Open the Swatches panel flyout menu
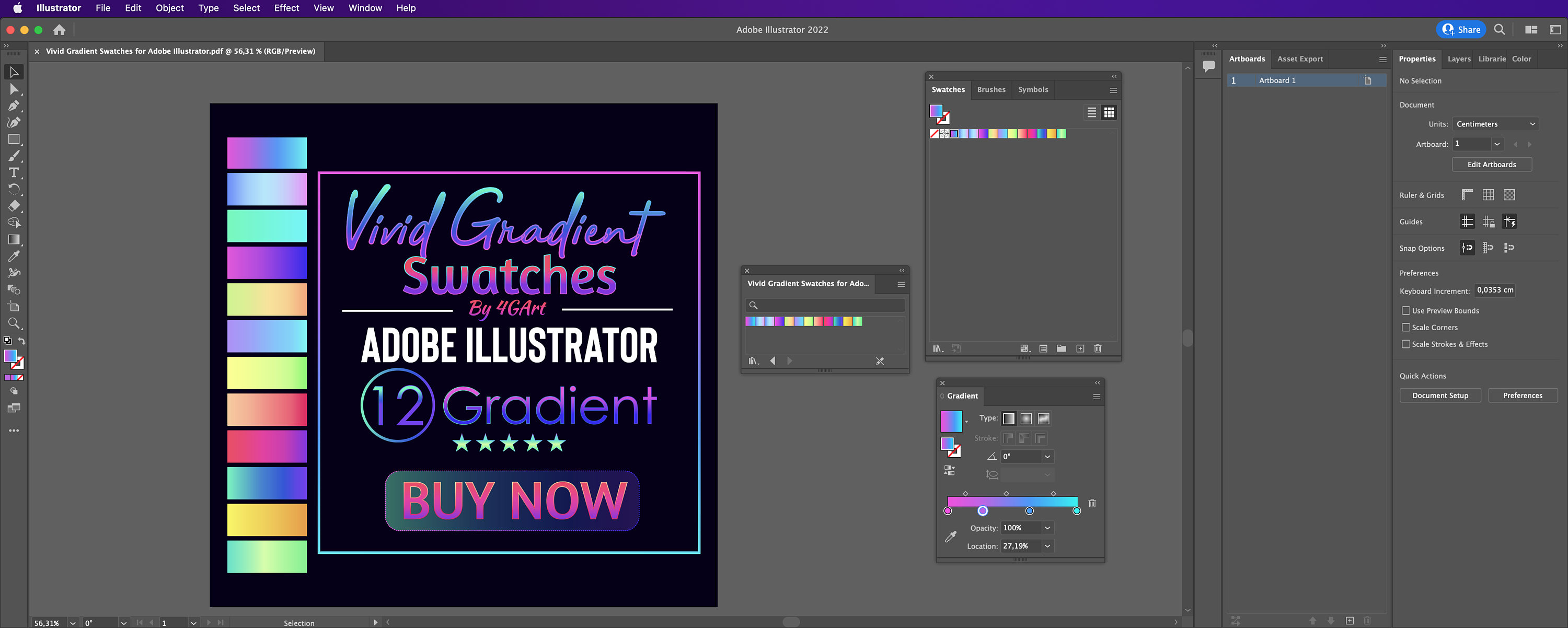The image size is (1568, 628). click(x=1113, y=89)
